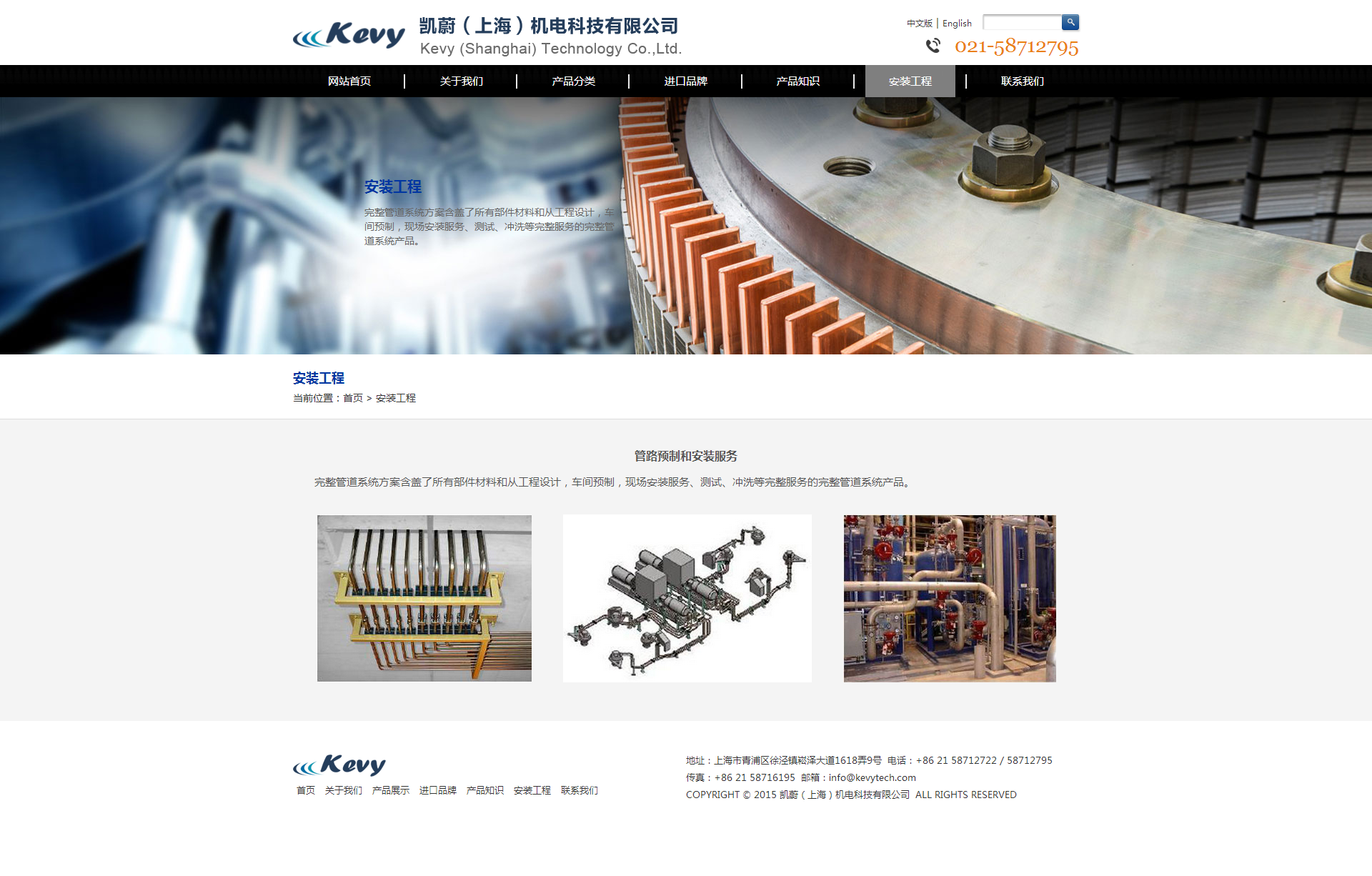Click the telephone icon beside the phone number
The image size is (1372, 876).
pos(933,46)
